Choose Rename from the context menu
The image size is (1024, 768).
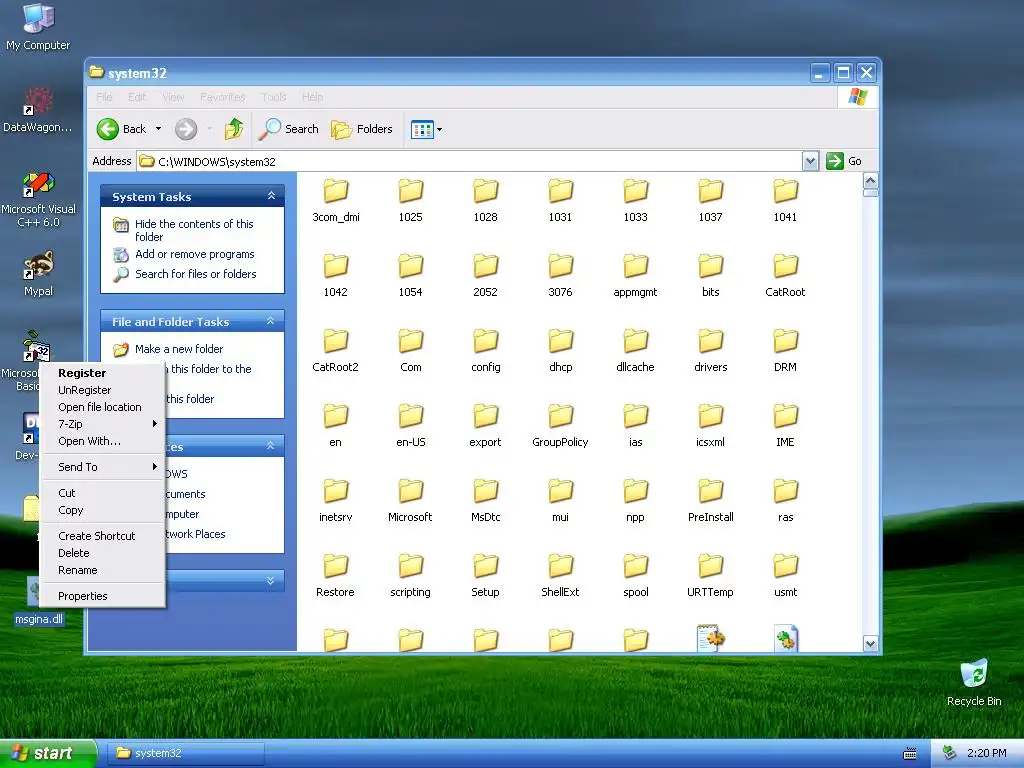102,570
